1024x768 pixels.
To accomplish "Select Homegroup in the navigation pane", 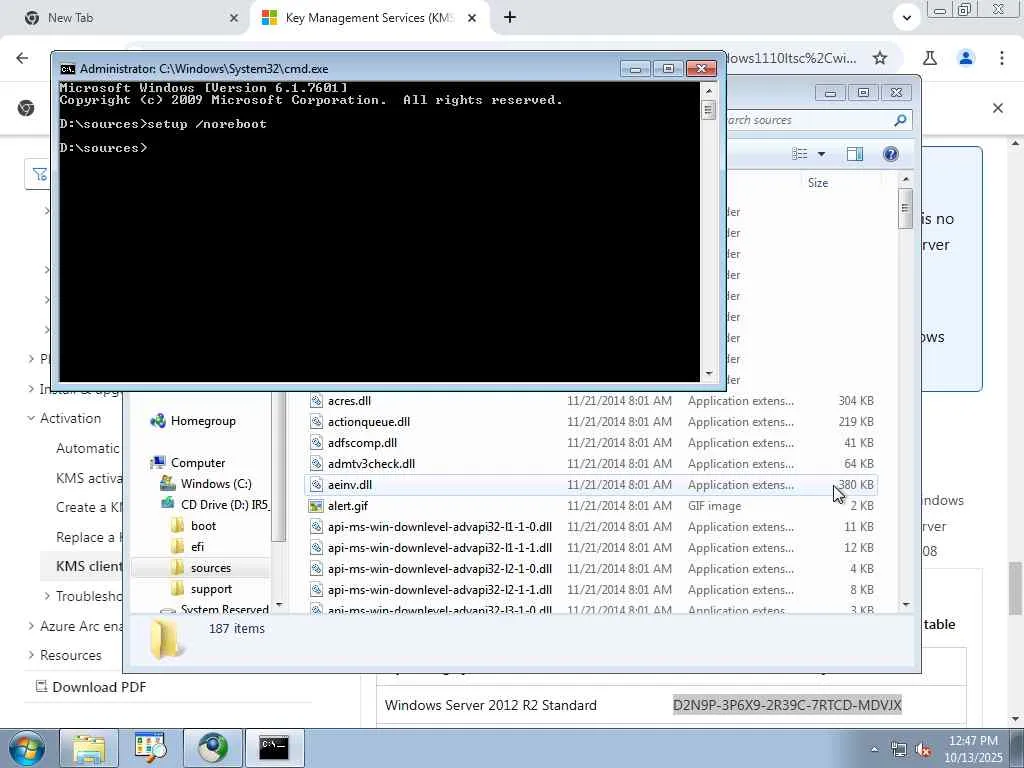I will [x=202, y=421].
